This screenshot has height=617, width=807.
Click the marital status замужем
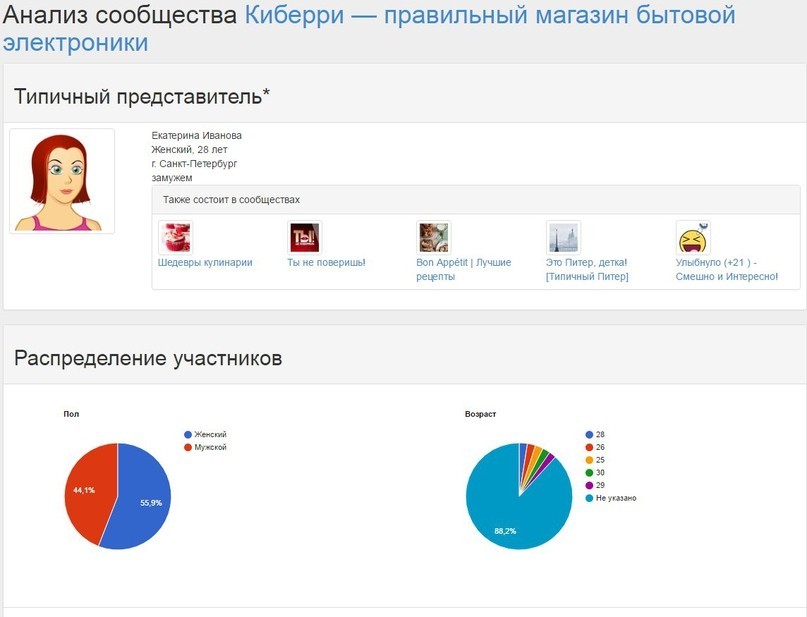[172, 178]
